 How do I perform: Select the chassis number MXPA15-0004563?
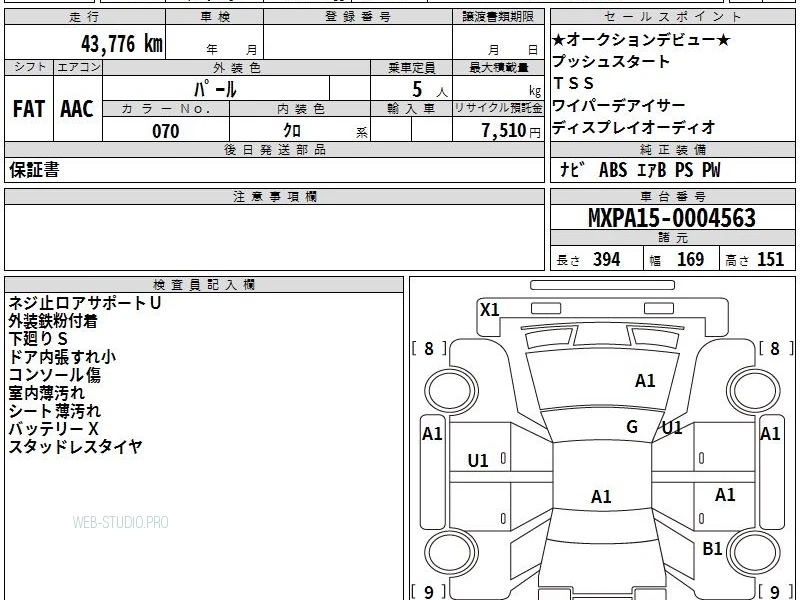coord(672,218)
